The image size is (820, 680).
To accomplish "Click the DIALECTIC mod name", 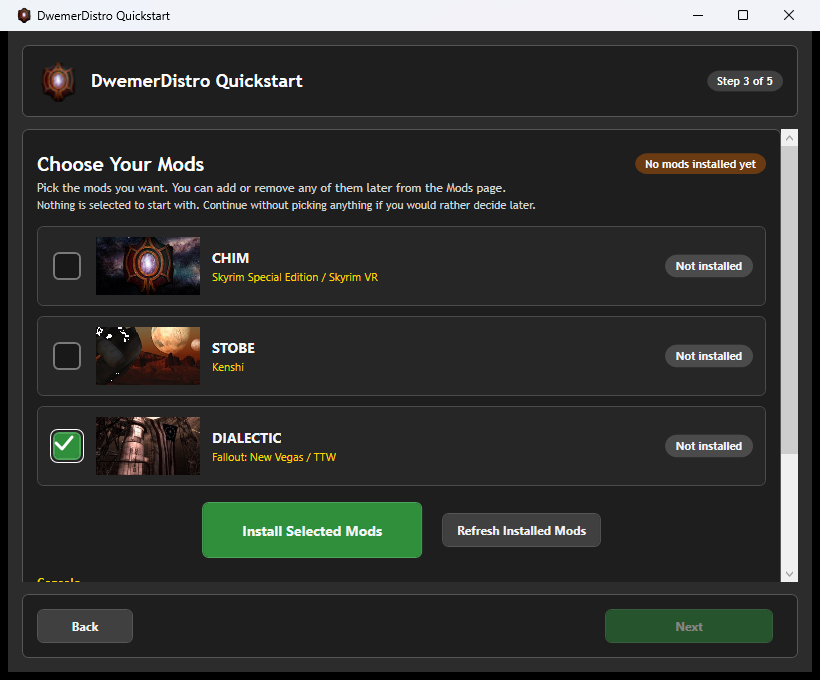I will (x=247, y=438).
